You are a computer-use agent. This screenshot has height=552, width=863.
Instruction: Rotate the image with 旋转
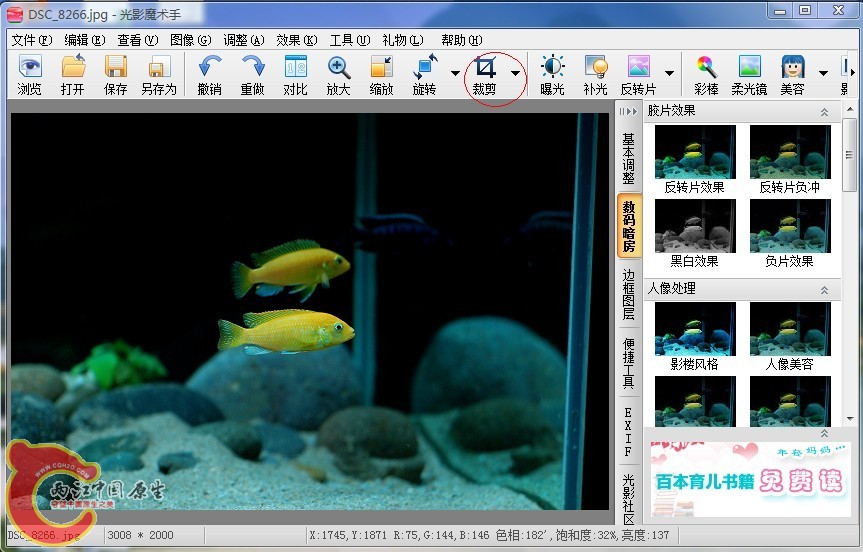click(x=424, y=75)
